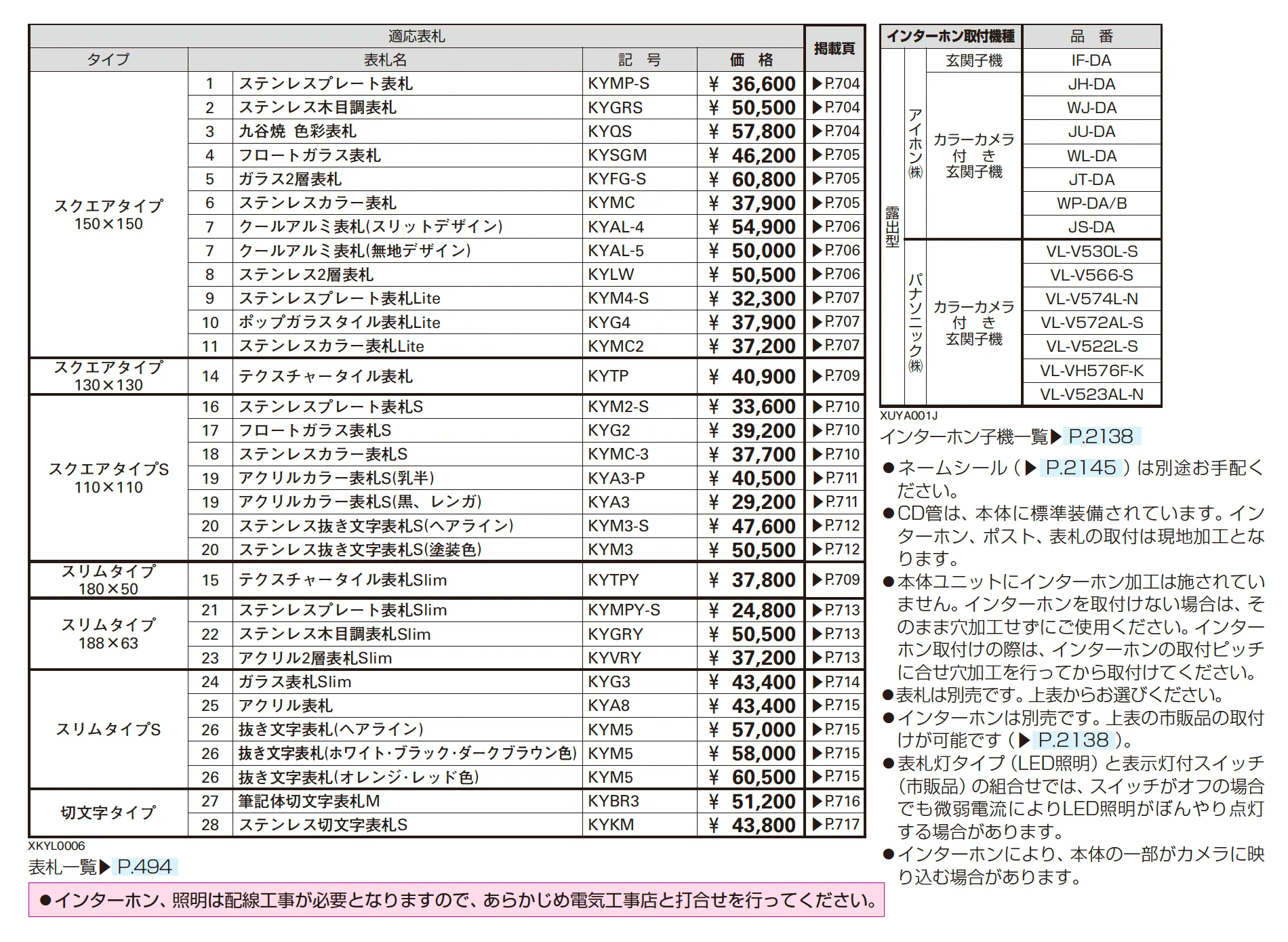Click the price ¥ 24,800

[752, 611]
